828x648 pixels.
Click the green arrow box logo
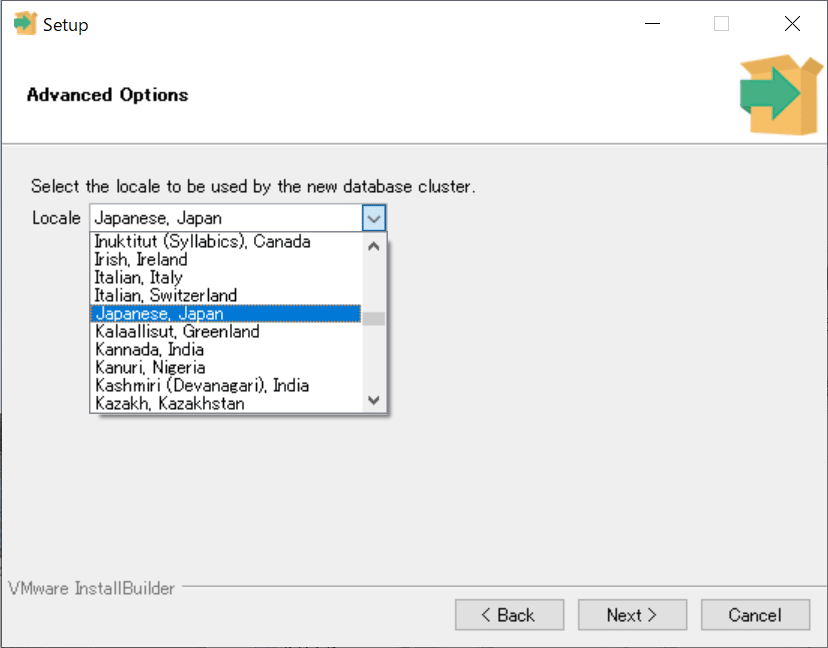768,95
